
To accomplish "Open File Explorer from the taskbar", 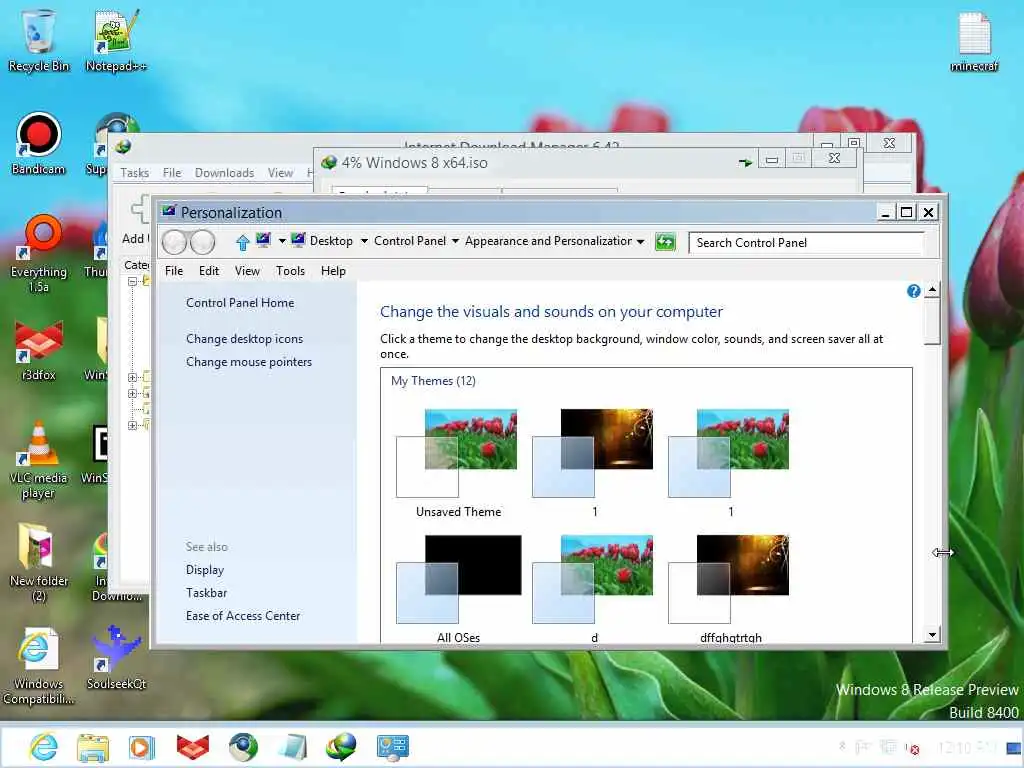I will pos(93,746).
